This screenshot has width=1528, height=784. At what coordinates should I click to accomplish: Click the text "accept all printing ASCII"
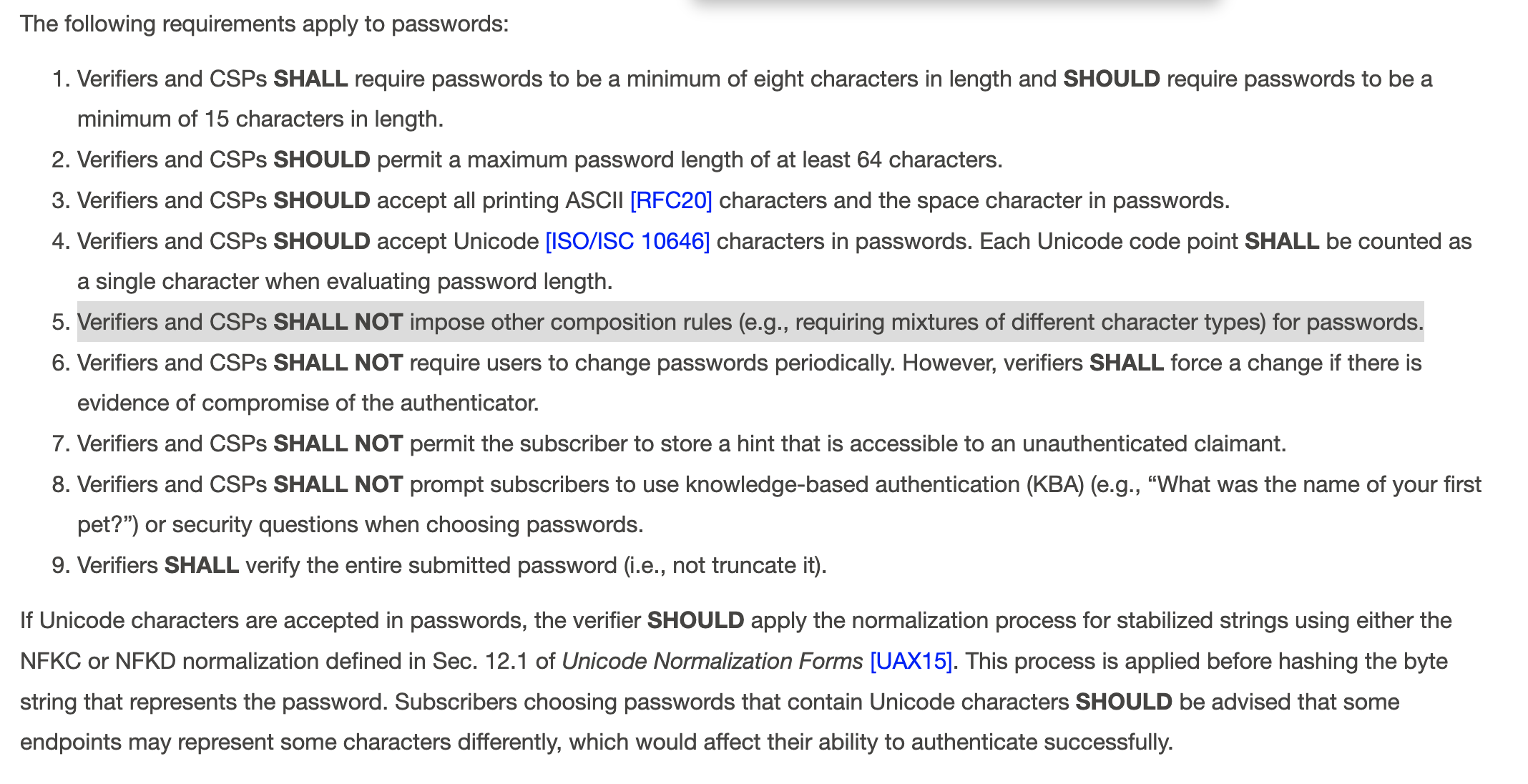(x=499, y=200)
